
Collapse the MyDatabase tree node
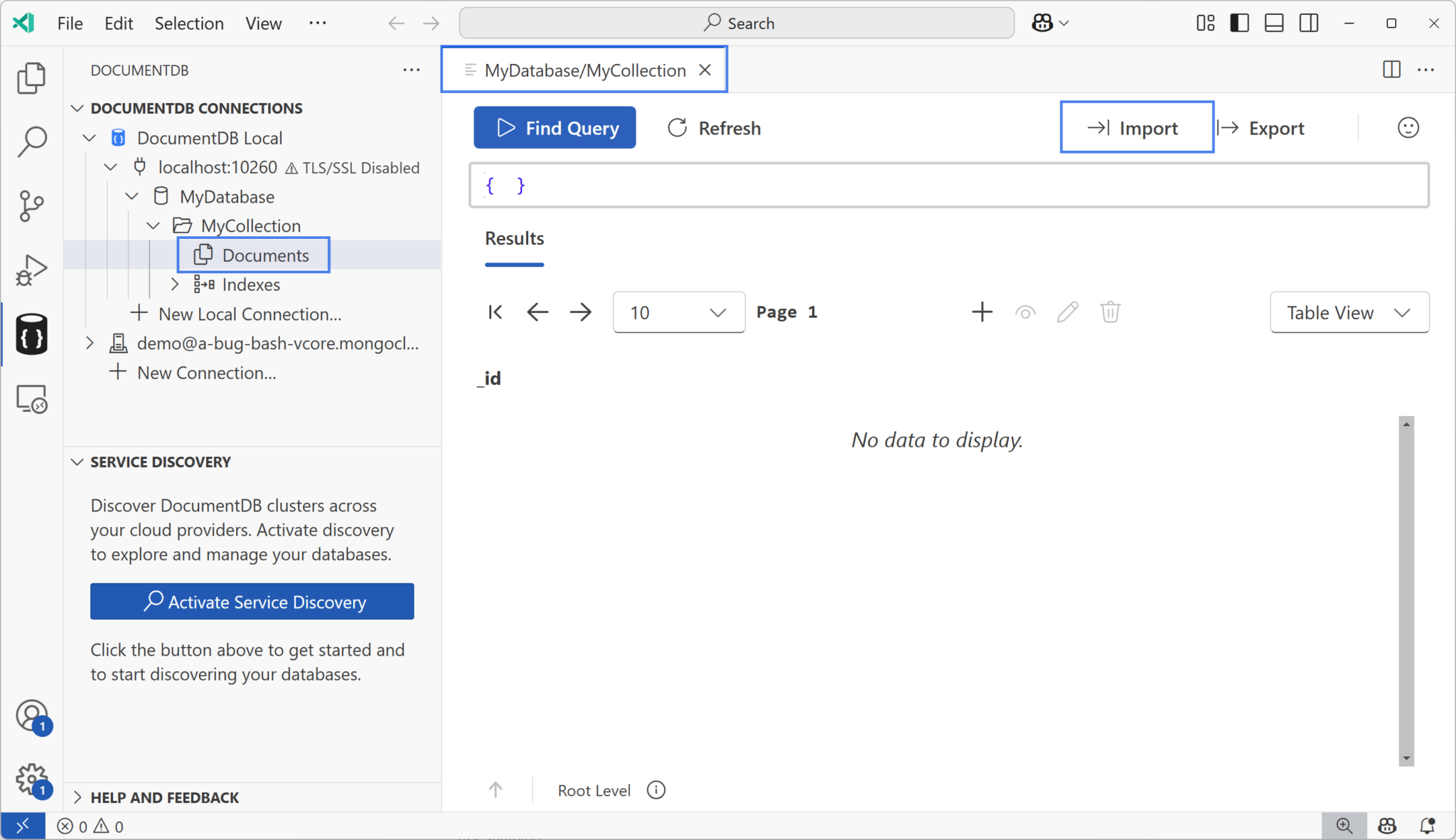131,196
